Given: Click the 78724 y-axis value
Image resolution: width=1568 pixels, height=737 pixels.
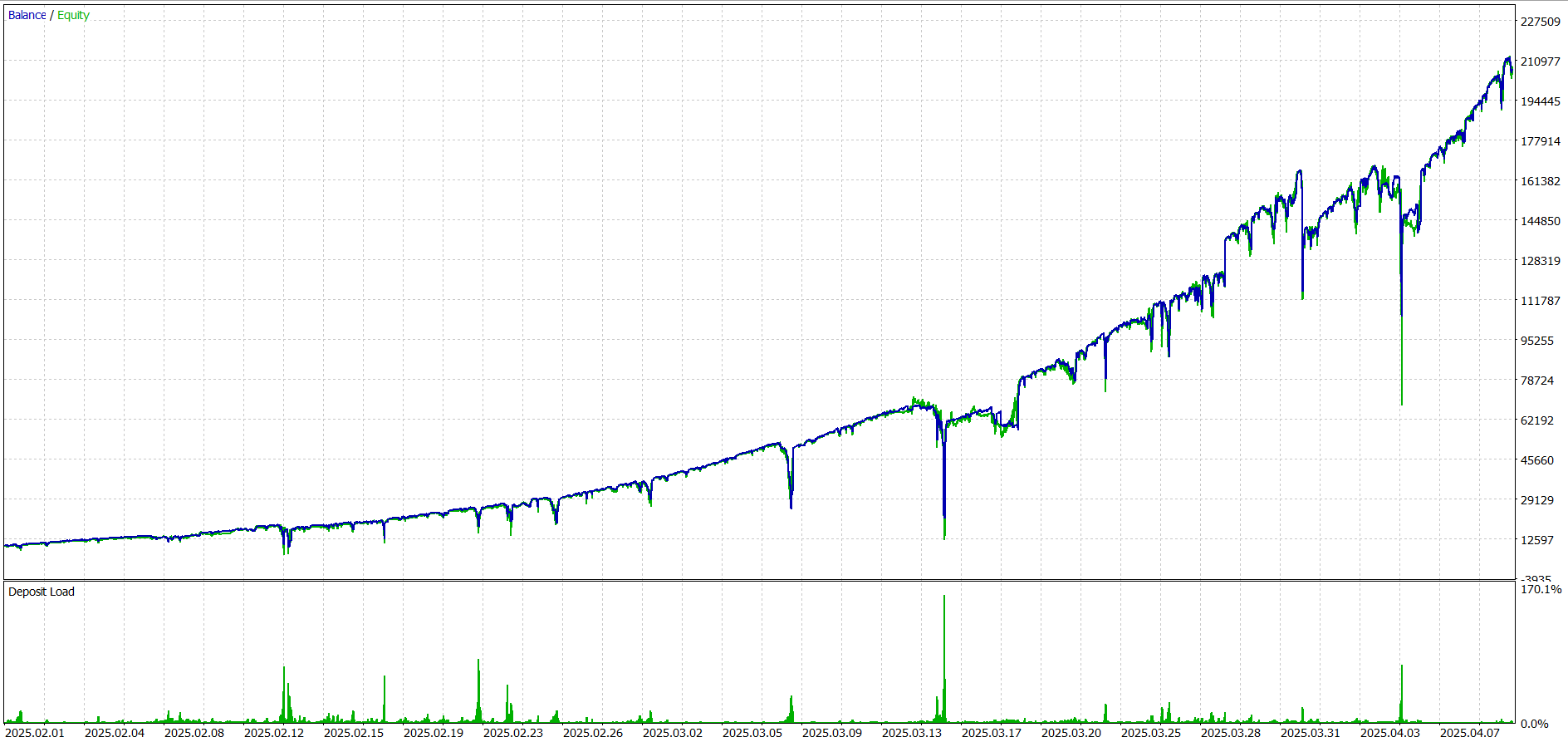Looking at the screenshot, I should click(1536, 381).
